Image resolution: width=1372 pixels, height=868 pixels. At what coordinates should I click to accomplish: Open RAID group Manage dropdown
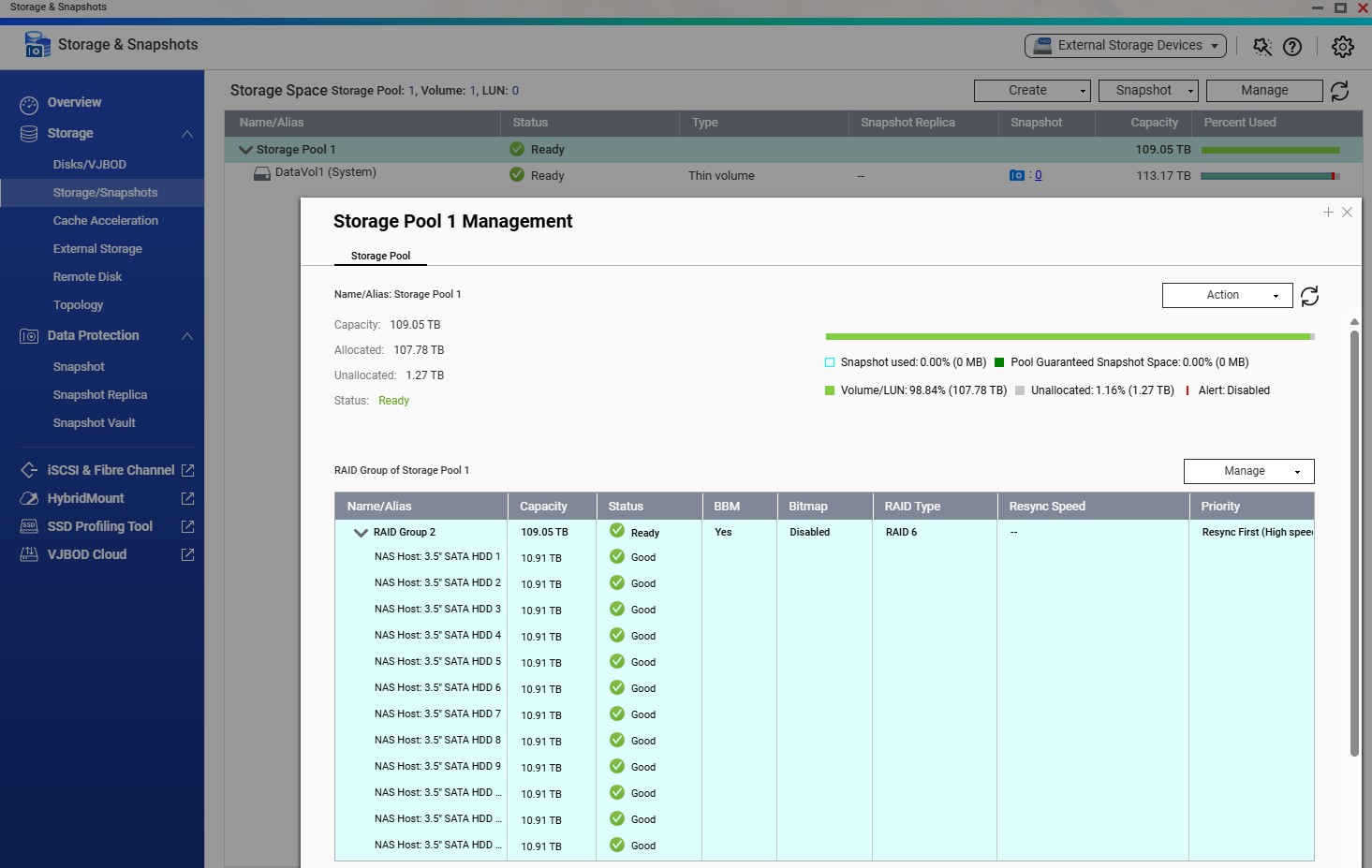1248,471
